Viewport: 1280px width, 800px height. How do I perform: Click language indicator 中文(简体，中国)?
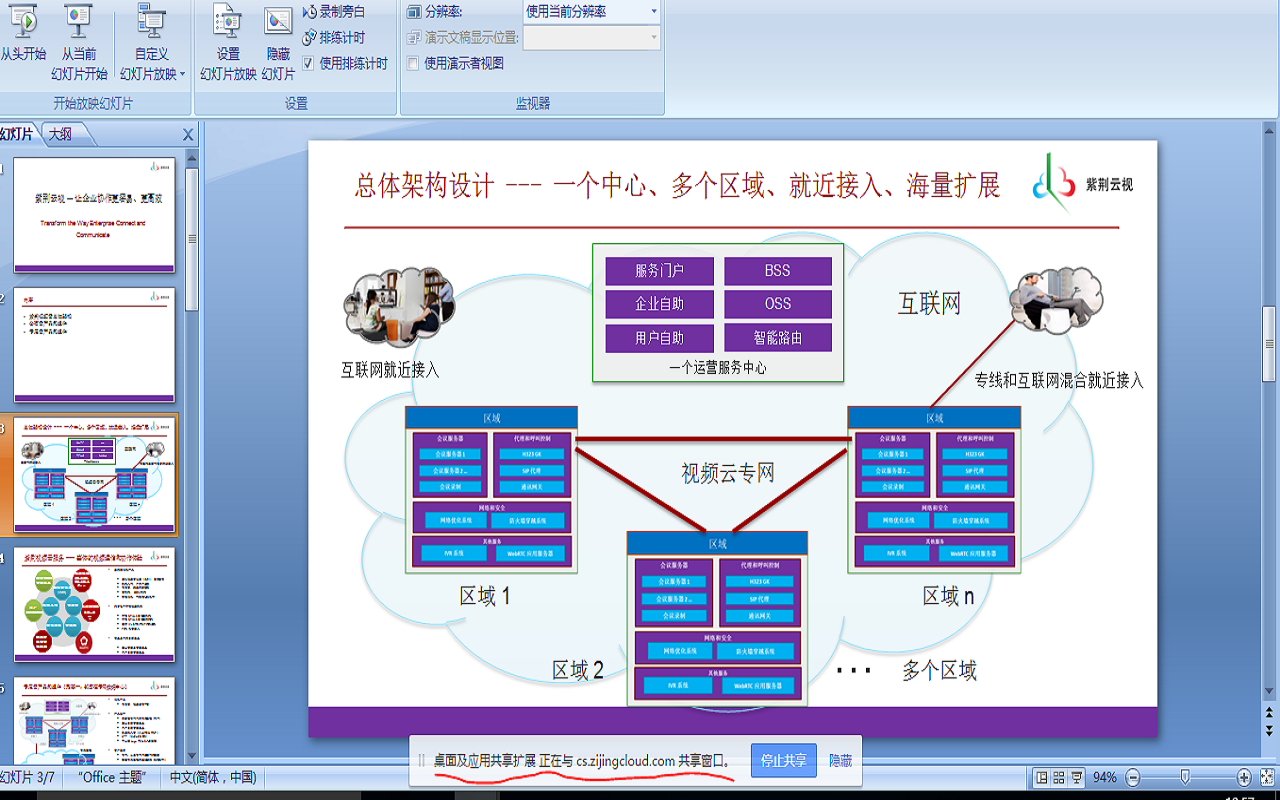[213, 777]
